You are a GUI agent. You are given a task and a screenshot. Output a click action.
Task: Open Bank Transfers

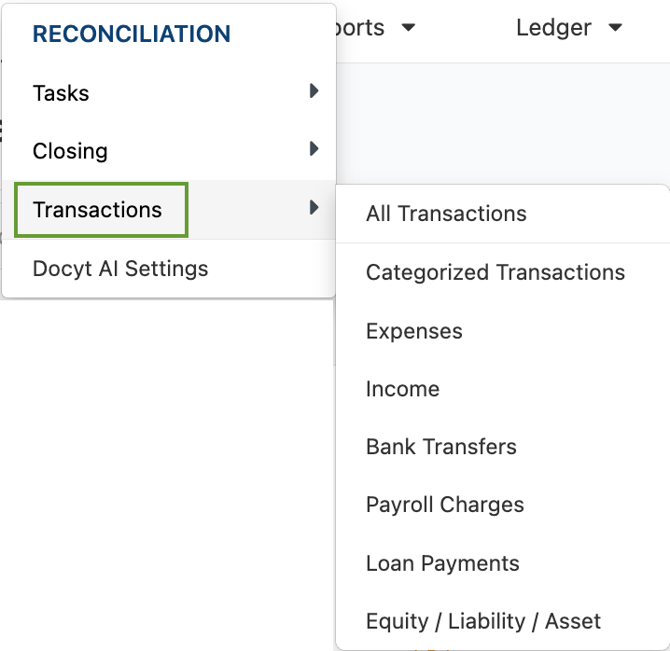pyautogui.click(x=441, y=447)
